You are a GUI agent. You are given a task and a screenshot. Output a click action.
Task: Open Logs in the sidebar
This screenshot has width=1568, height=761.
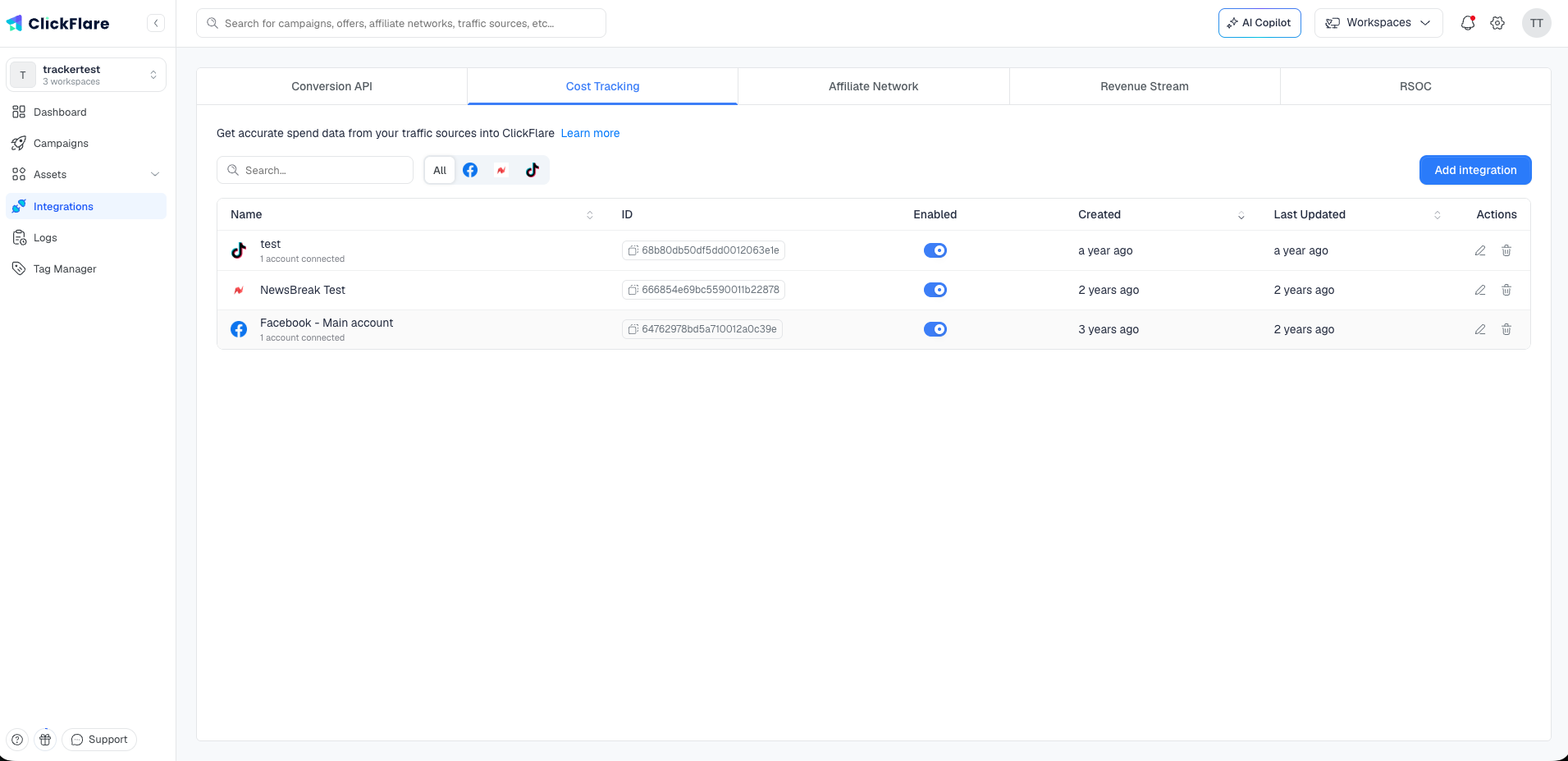tap(86, 237)
